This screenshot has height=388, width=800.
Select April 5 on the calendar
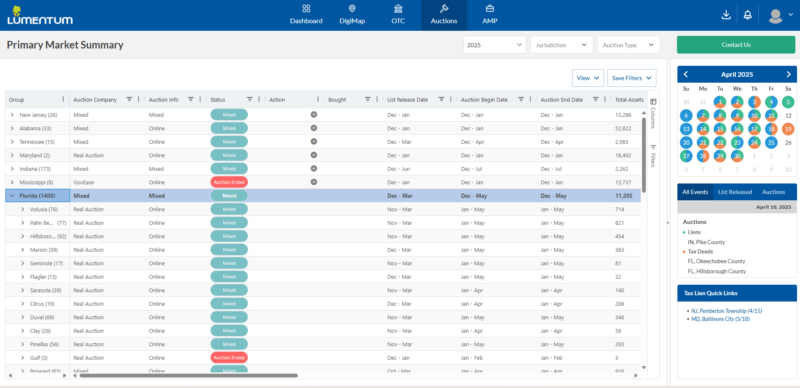(x=788, y=102)
